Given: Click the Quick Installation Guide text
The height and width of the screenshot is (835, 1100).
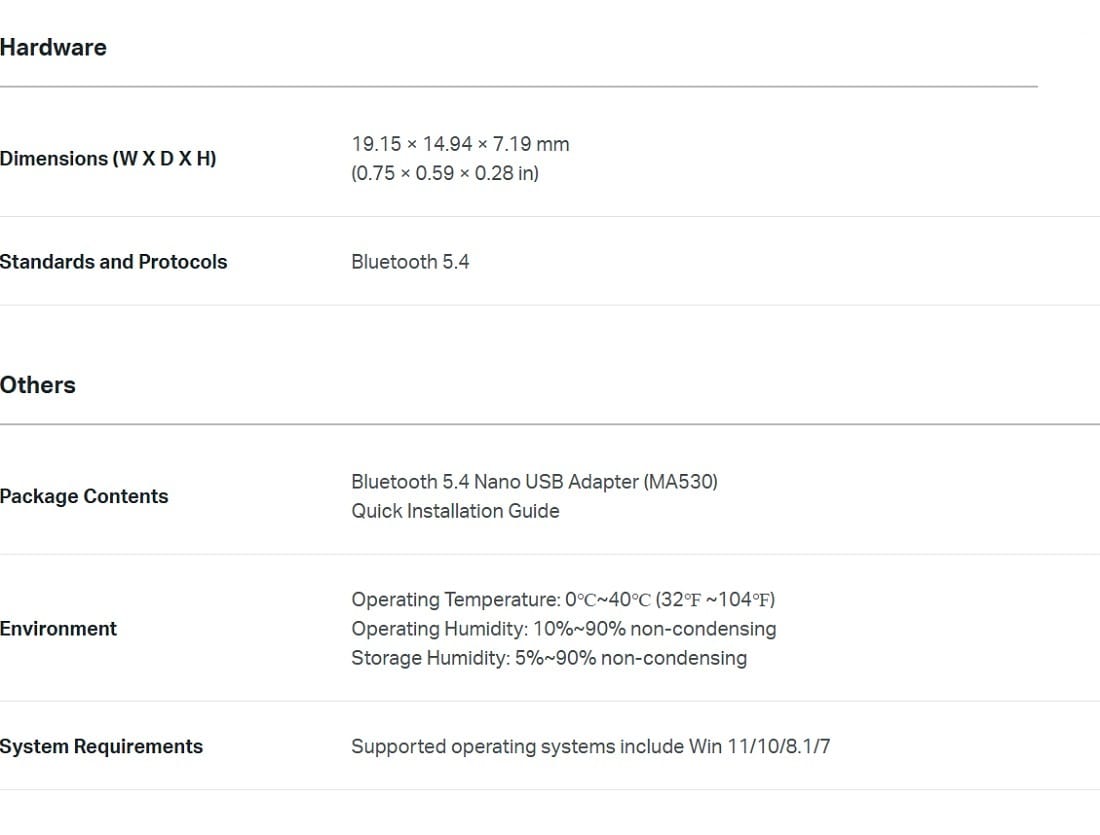Looking at the screenshot, I should tap(455, 511).
